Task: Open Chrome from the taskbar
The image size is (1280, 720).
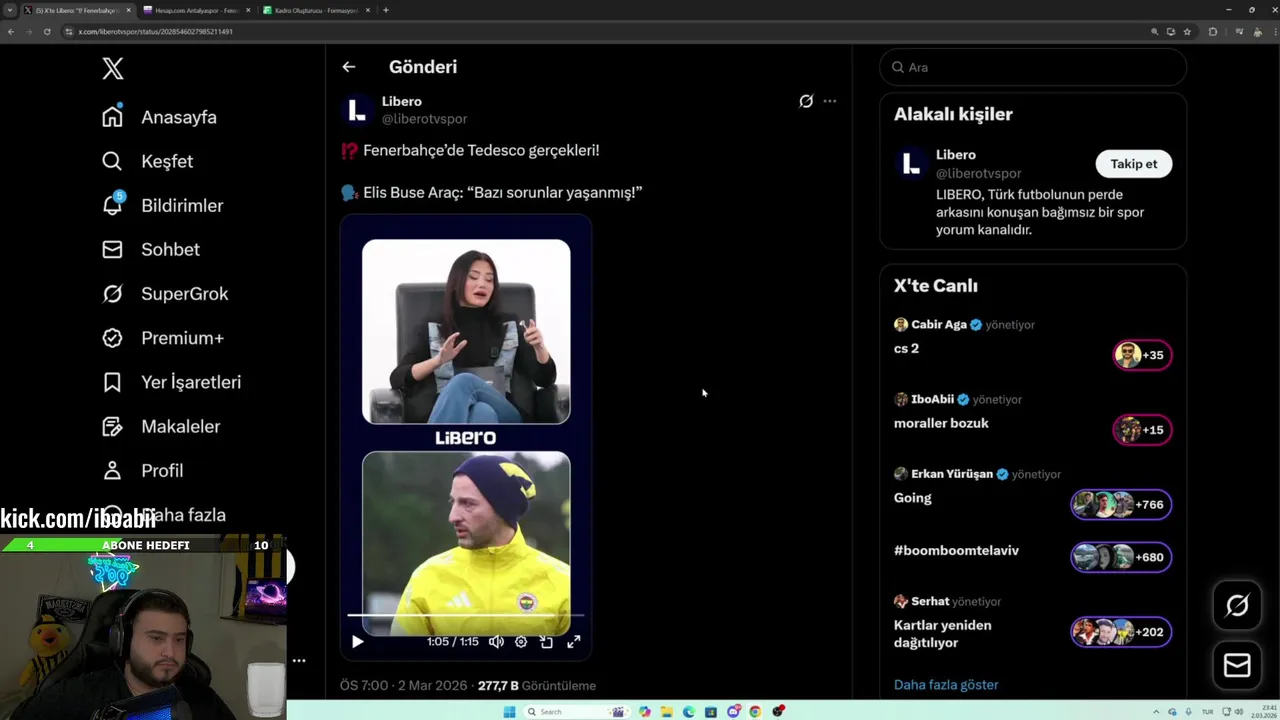Action: click(756, 712)
